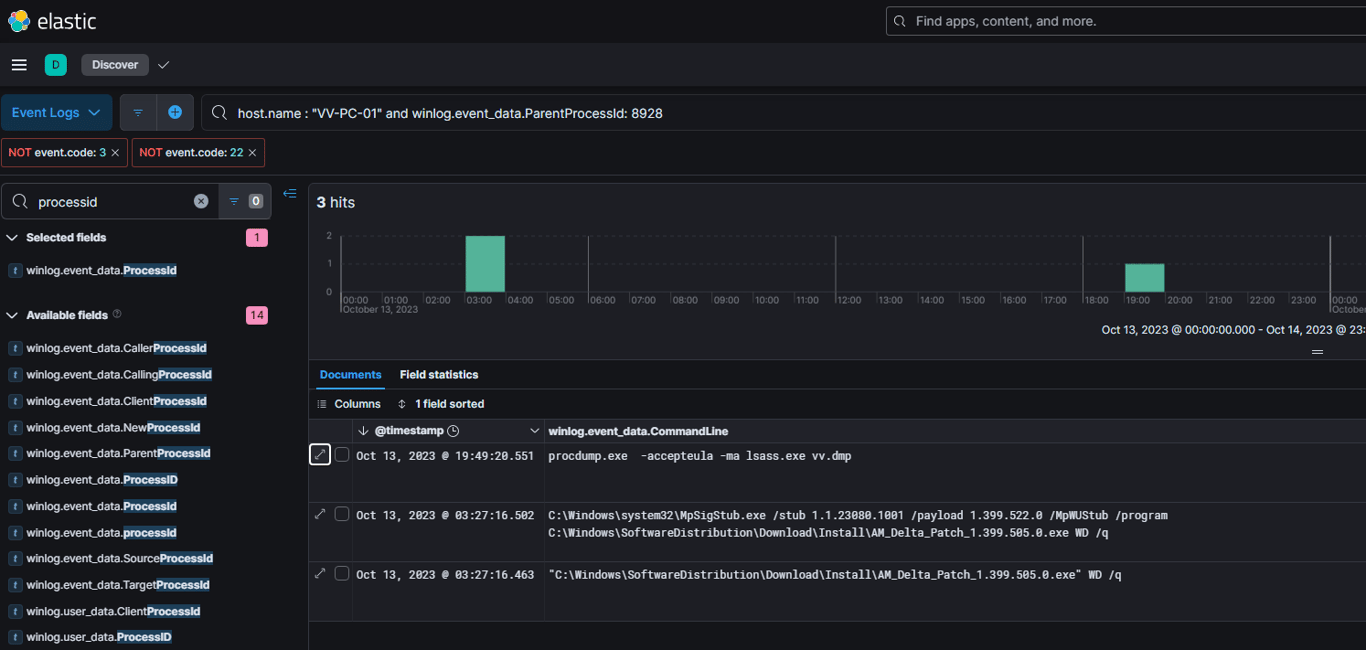Tick the AM_Delta_Patch row checkbox
Viewport: 1366px width, 650px height.
point(342,574)
